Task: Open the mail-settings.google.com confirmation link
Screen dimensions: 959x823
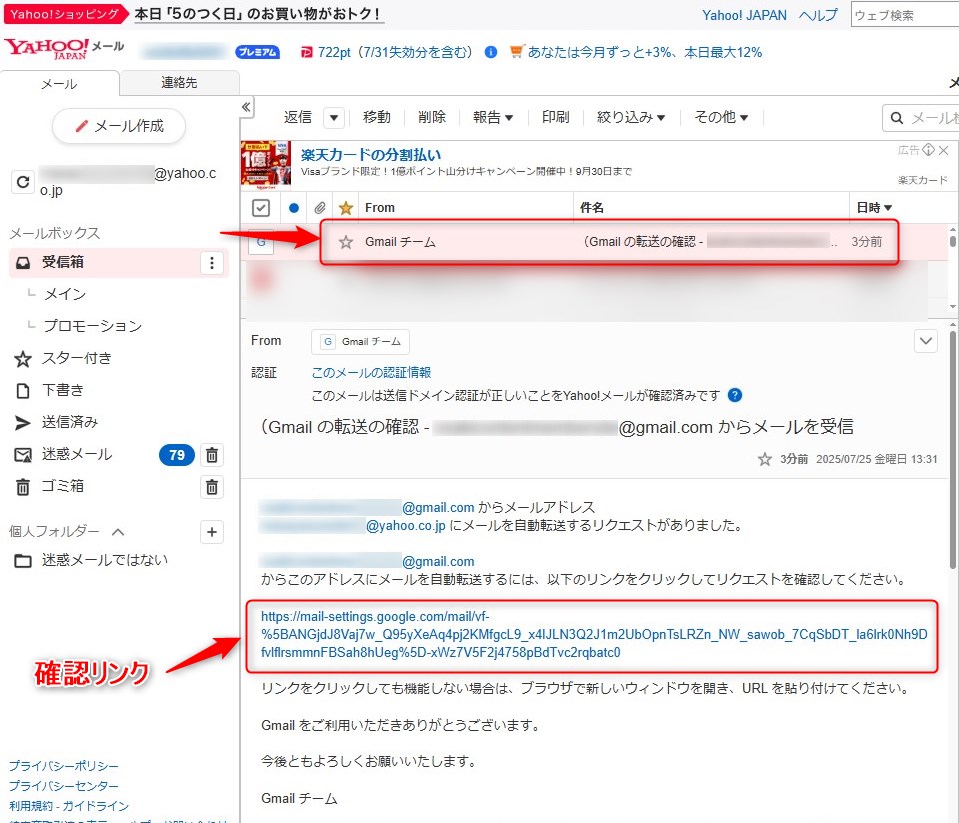Action: (594, 635)
